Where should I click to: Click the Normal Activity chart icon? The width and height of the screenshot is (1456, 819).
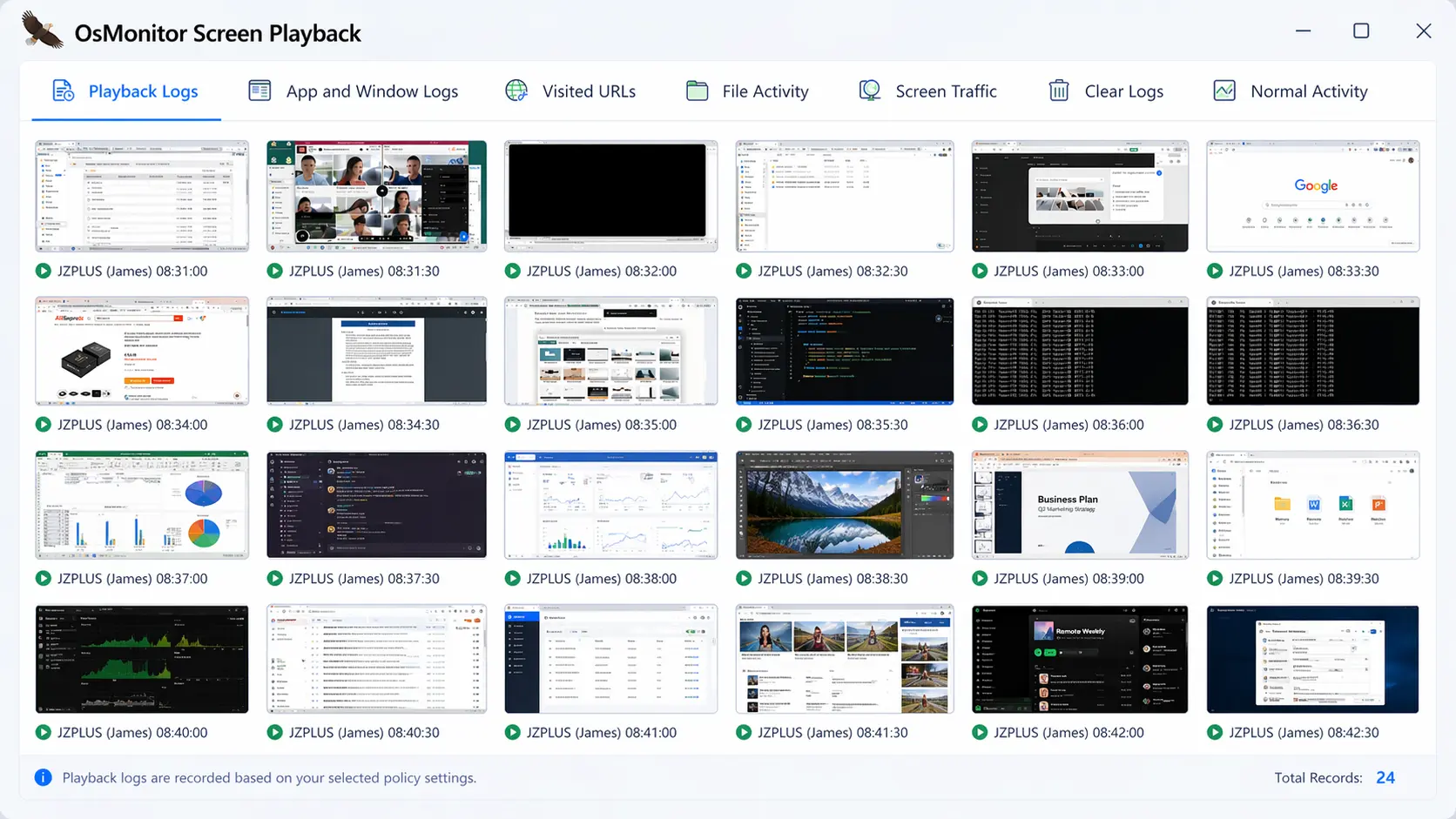1224,91
